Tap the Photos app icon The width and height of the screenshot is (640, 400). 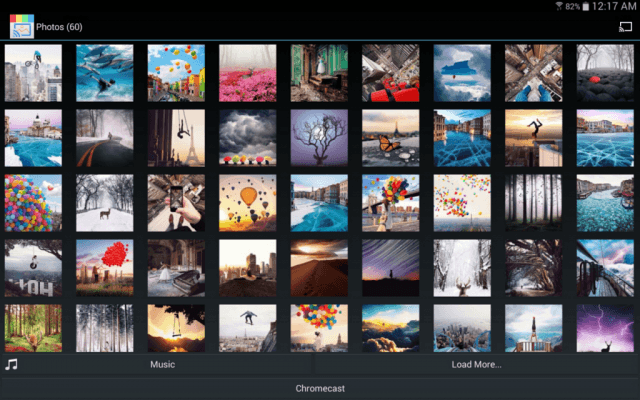(x=21, y=26)
